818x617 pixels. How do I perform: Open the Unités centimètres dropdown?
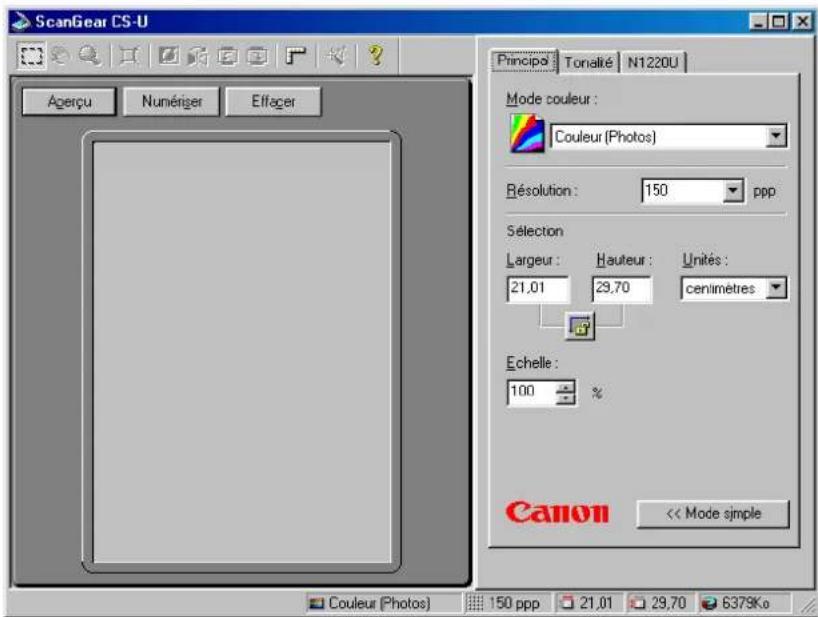[x=735, y=288]
